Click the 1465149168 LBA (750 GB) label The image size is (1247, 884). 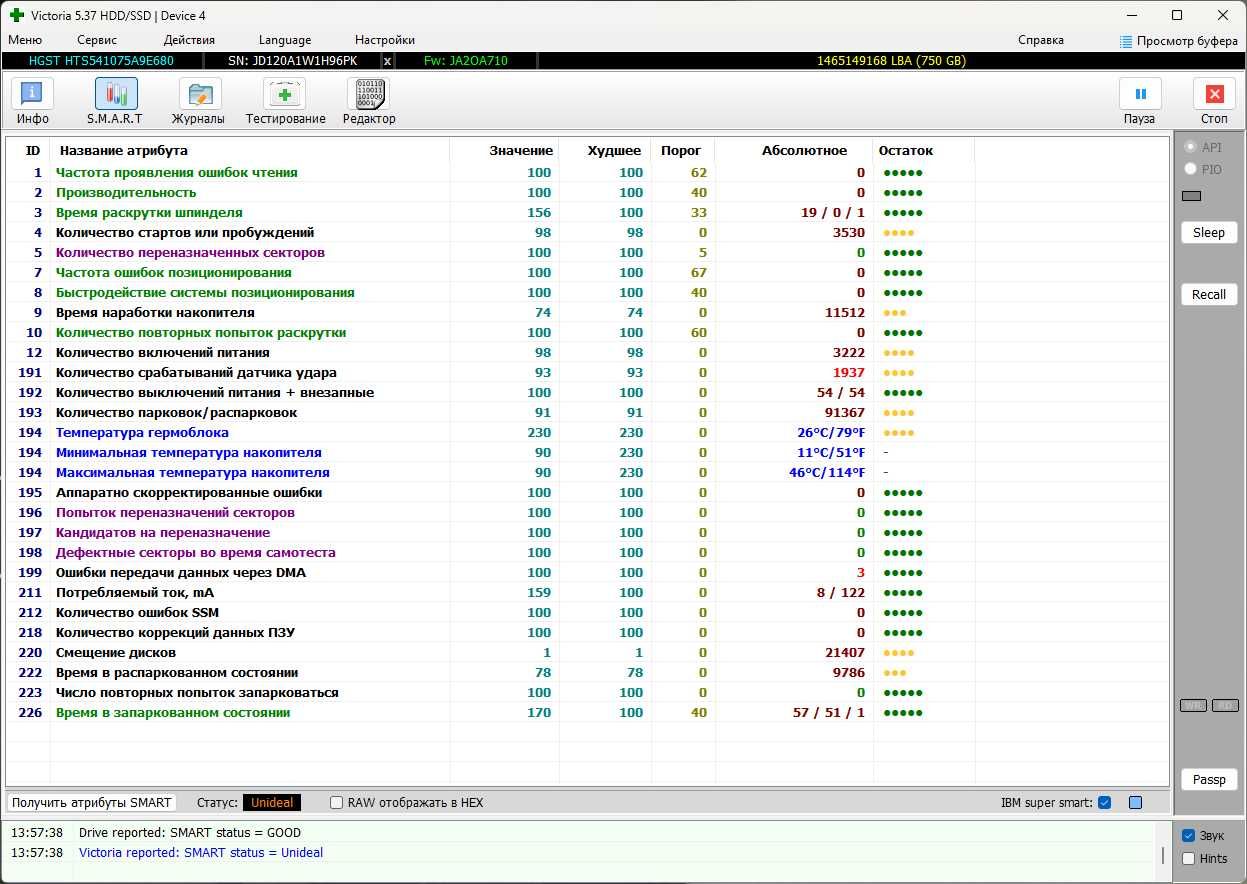(891, 61)
